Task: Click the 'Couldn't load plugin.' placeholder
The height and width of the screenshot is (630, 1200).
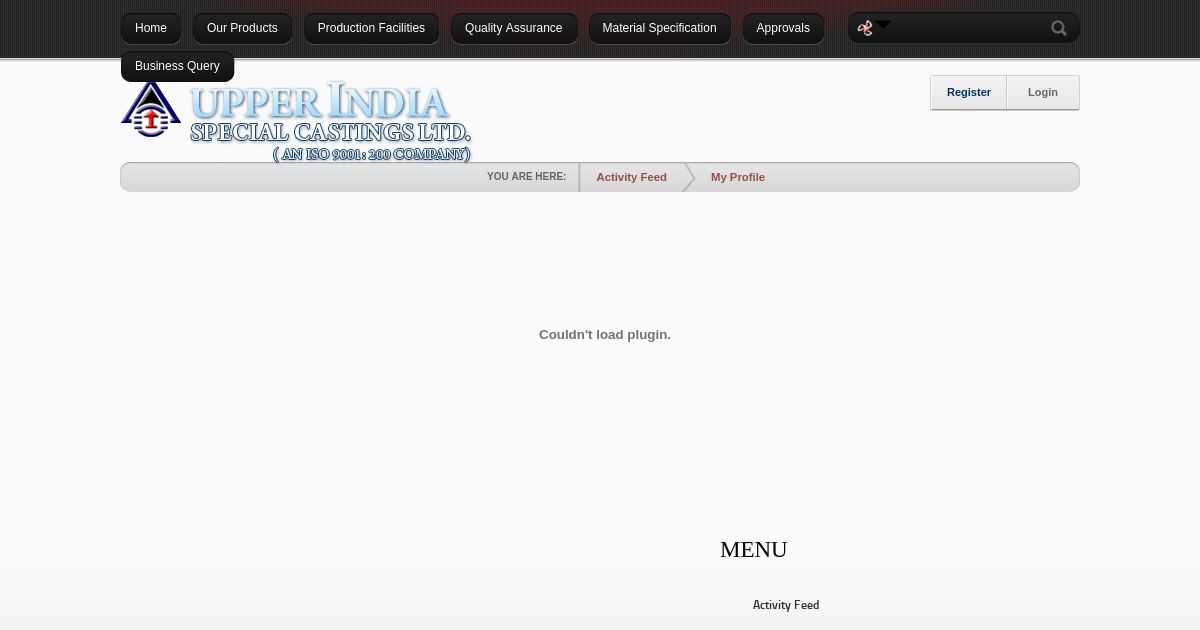Action: [x=605, y=334]
